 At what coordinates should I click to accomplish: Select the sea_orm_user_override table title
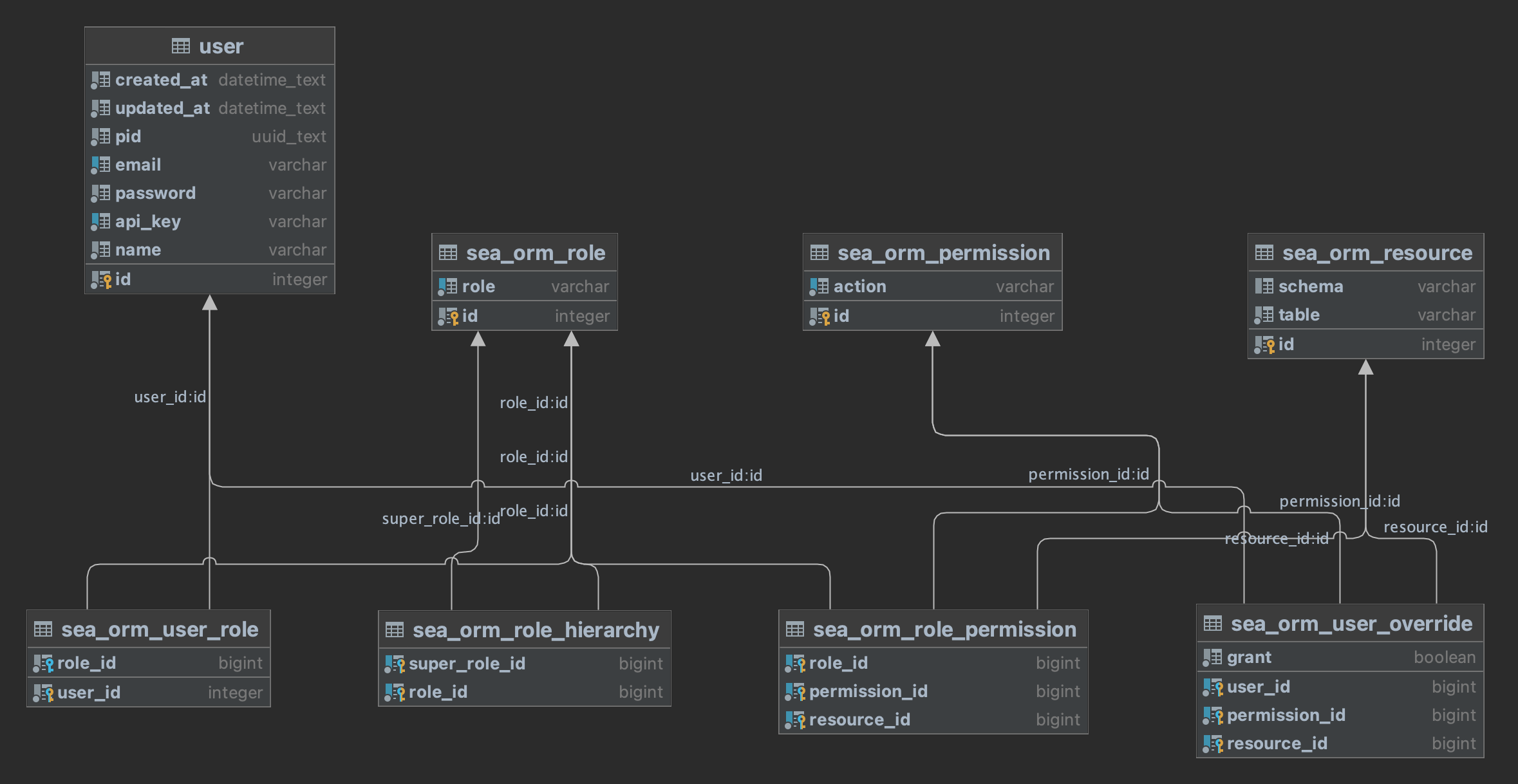tap(1351, 624)
